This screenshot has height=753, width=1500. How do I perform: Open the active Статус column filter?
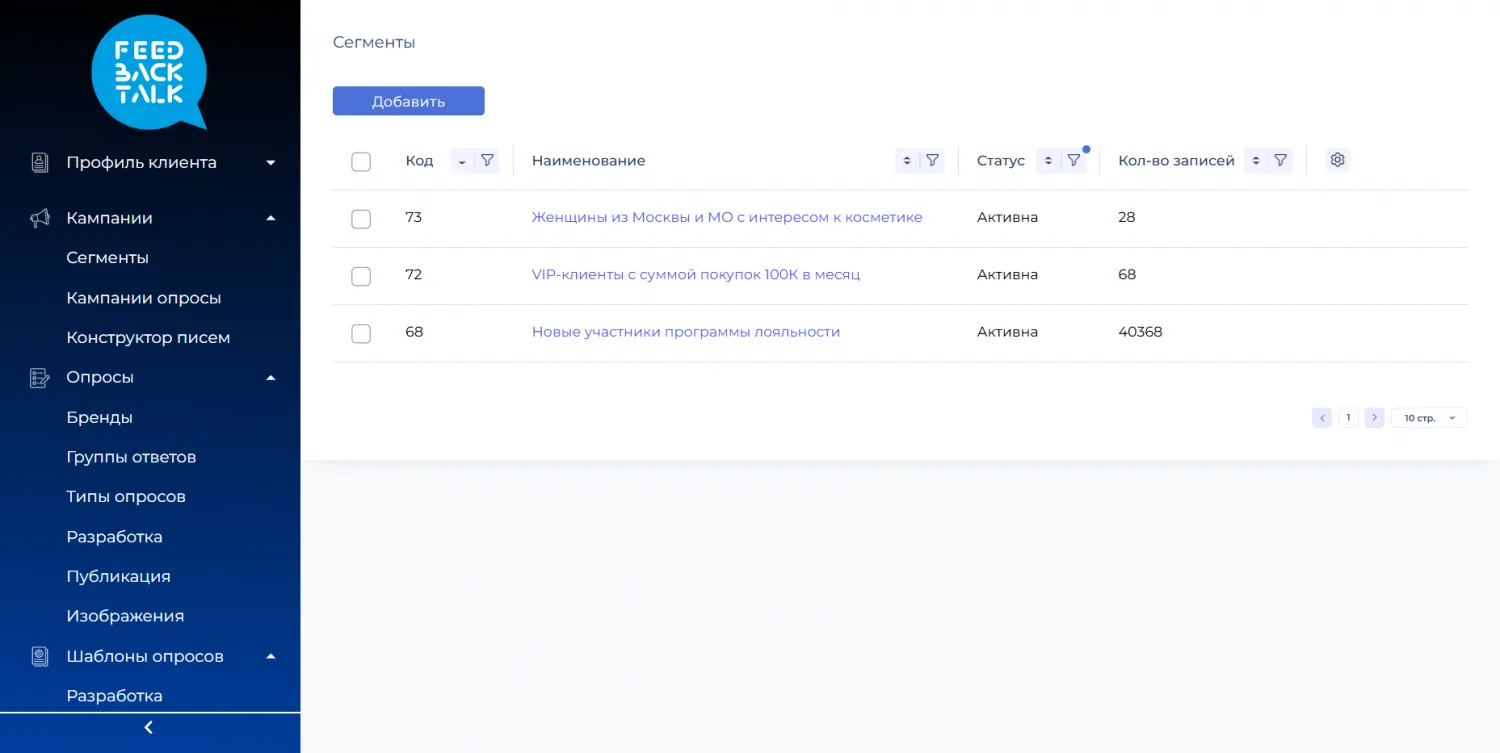pyautogui.click(x=1073, y=161)
